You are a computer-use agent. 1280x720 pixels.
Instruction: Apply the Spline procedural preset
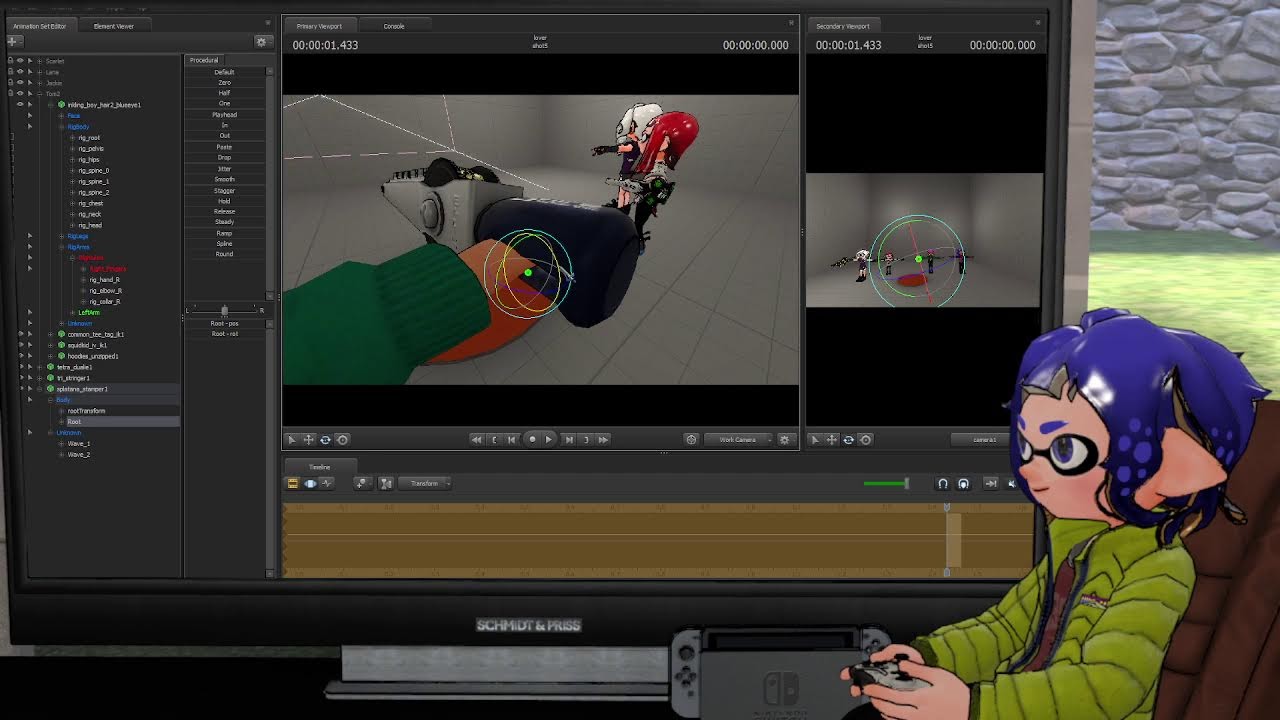click(x=224, y=244)
